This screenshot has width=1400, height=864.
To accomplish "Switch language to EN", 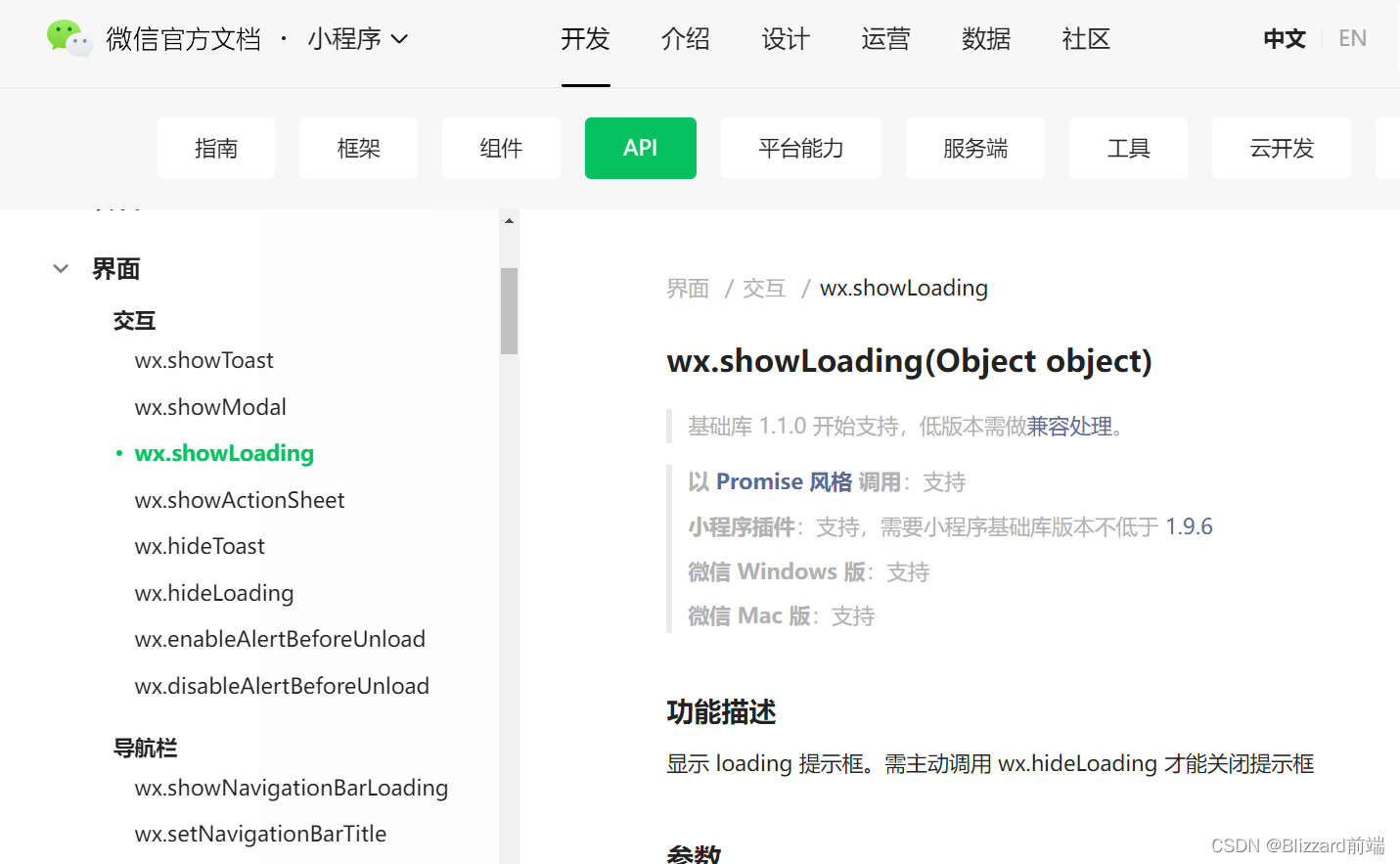I will coord(1352,39).
